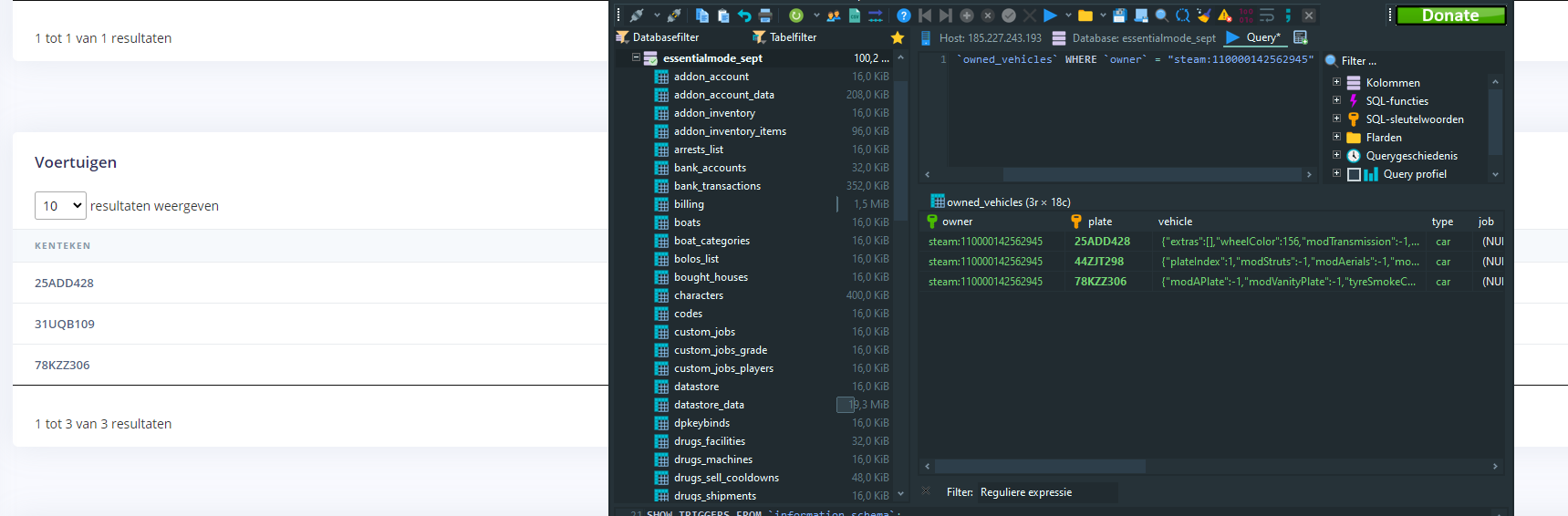Open the results-per-page dropdown showing 10
The image size is (1568, 516).
60,206
